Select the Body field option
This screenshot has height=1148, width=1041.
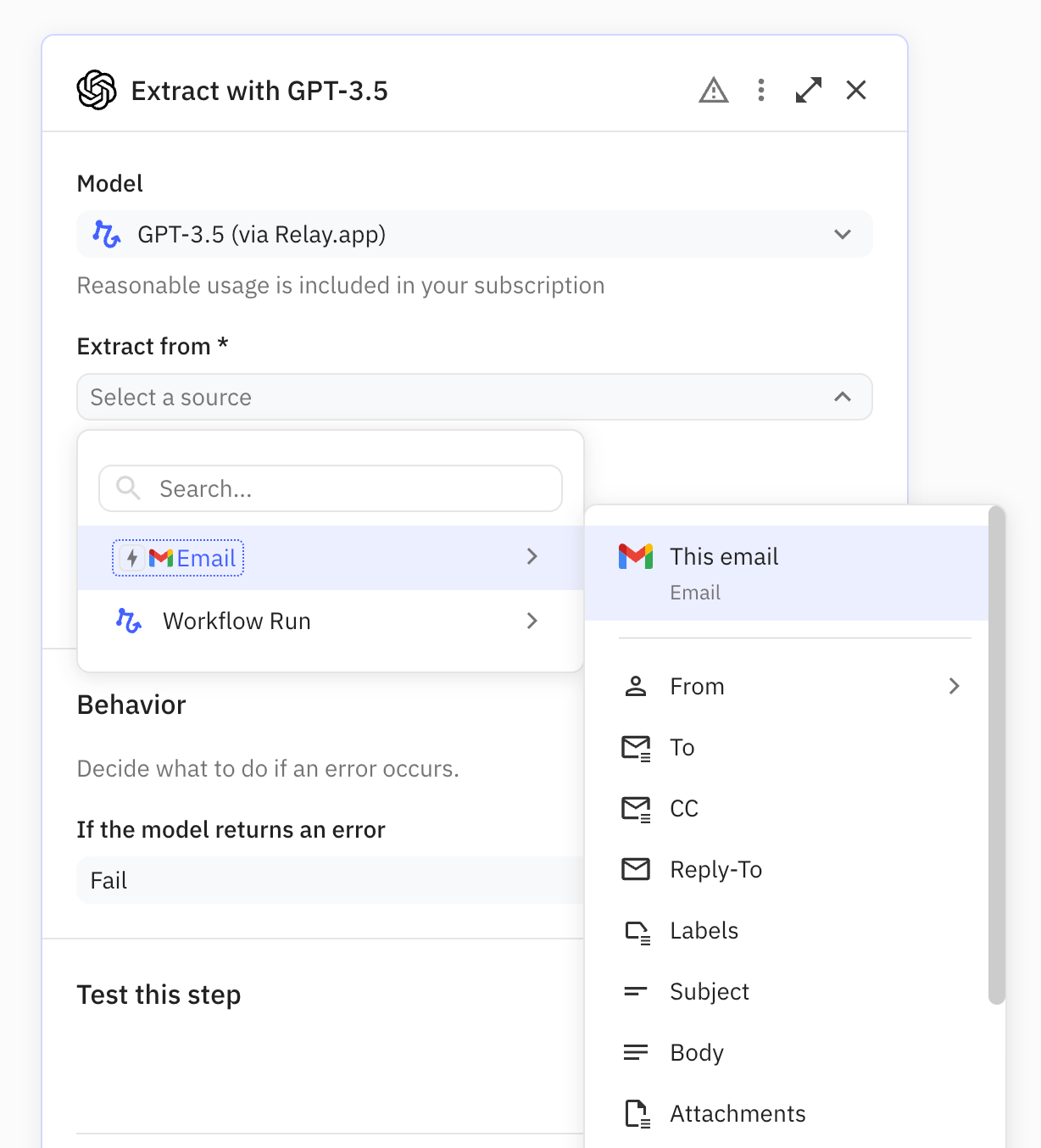[787, 1053]
